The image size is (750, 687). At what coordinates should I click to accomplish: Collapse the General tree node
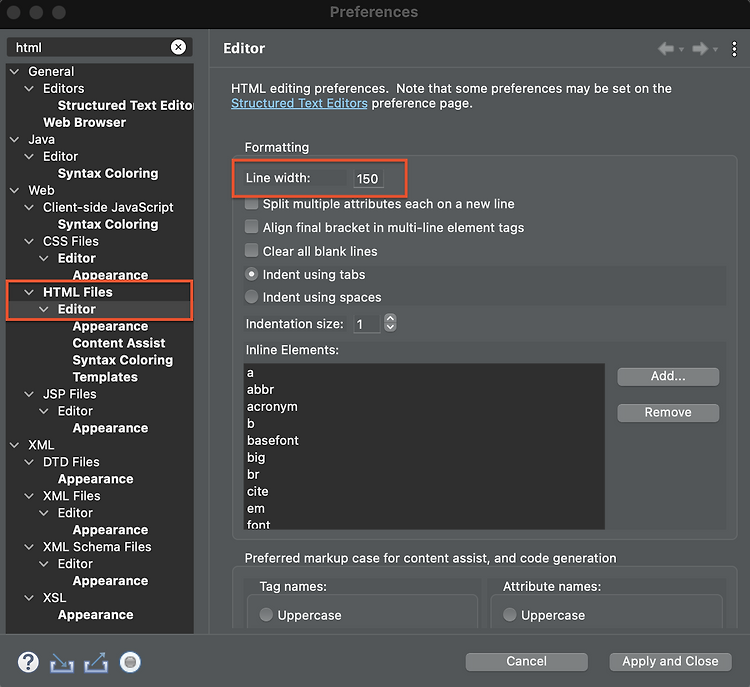click(15, 71)
